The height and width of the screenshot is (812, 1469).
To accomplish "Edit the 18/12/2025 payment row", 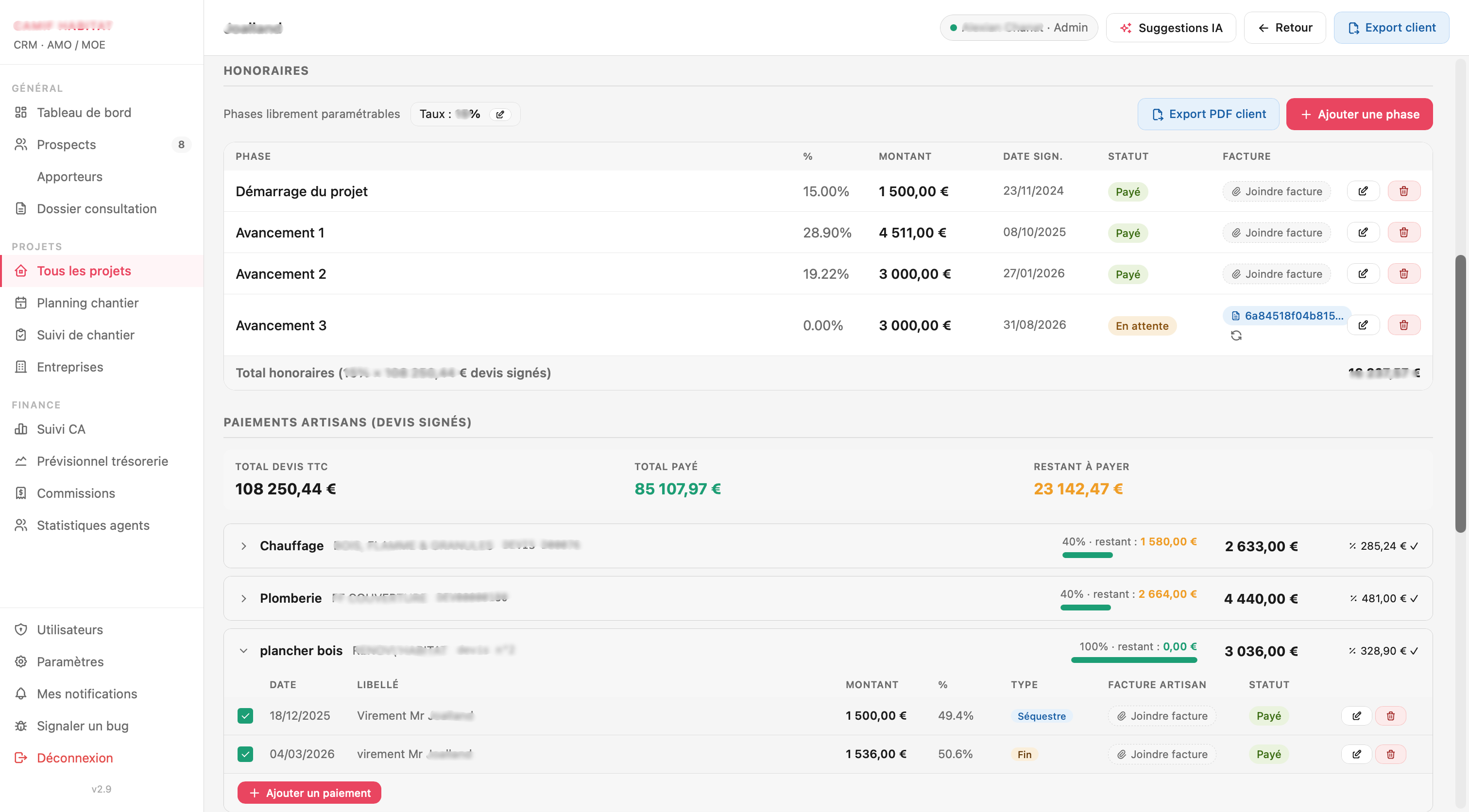I will tap(1357, 716).
